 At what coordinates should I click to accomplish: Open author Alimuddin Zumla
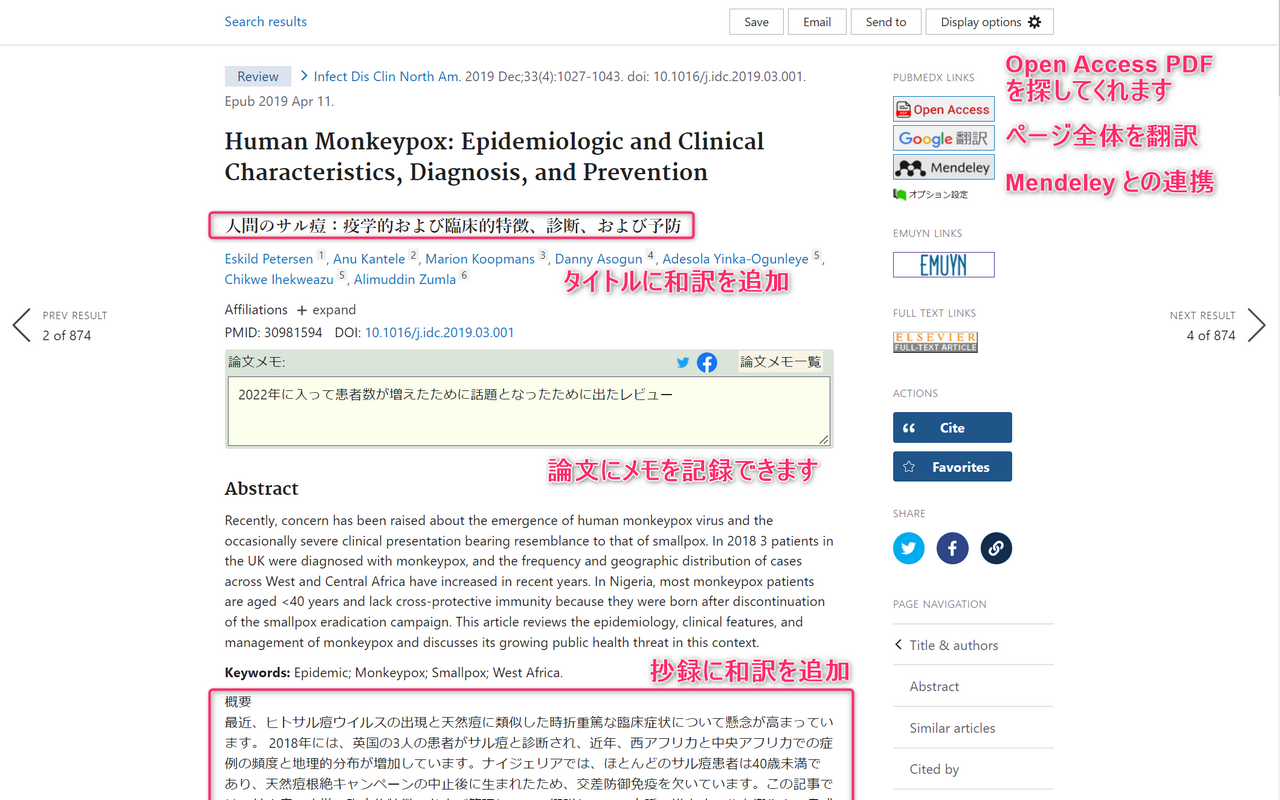point(405,279)
